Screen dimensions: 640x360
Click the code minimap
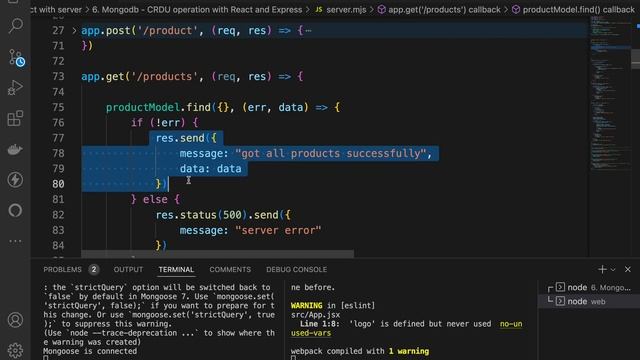(x=610, y=94)
